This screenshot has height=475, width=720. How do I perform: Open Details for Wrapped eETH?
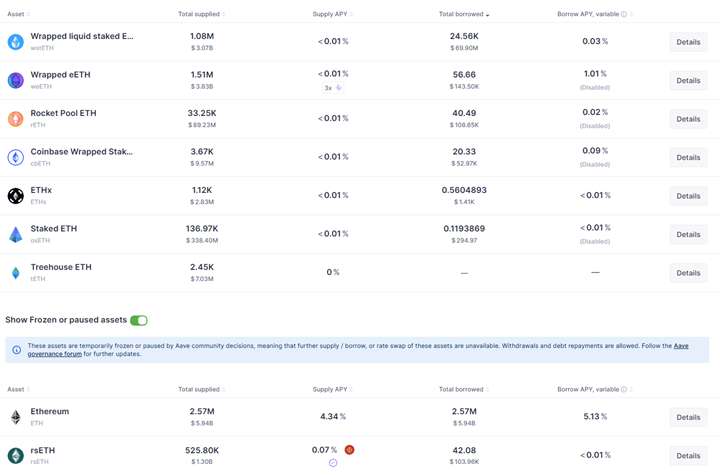coord(688,80)
